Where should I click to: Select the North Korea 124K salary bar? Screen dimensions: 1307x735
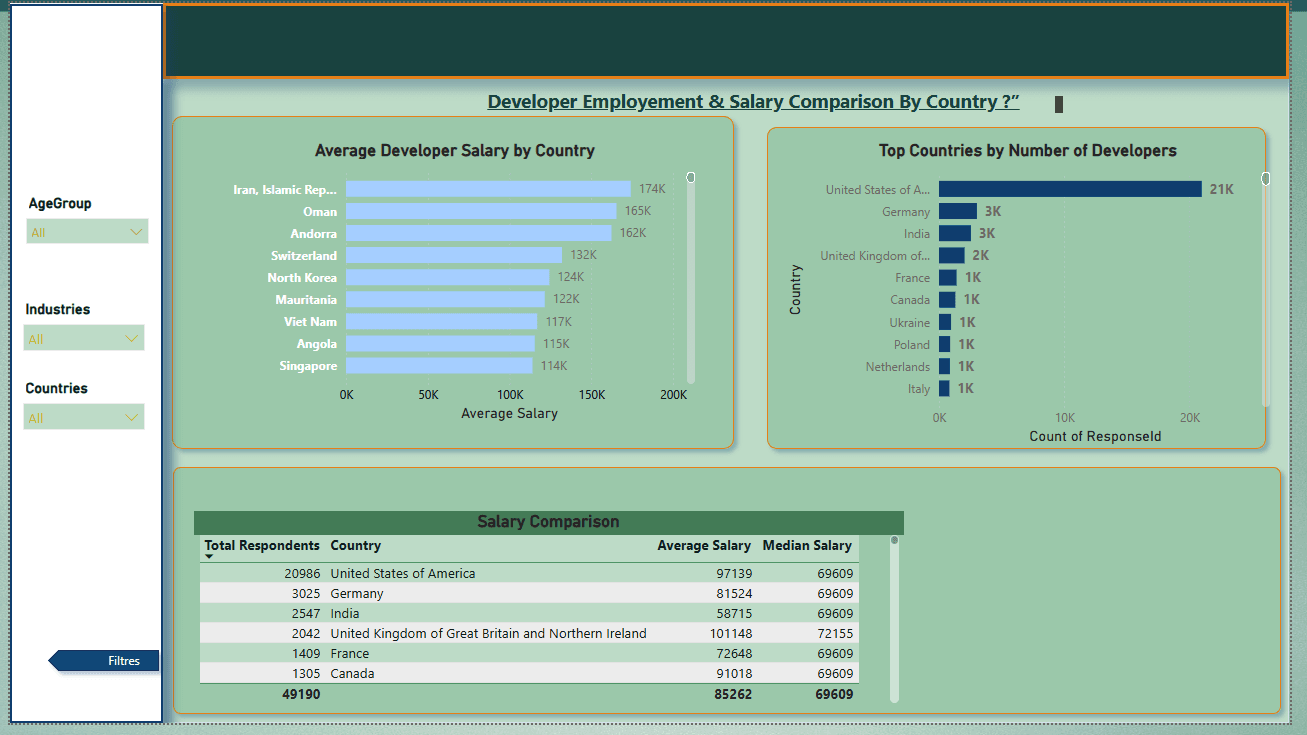coord(447,277)
